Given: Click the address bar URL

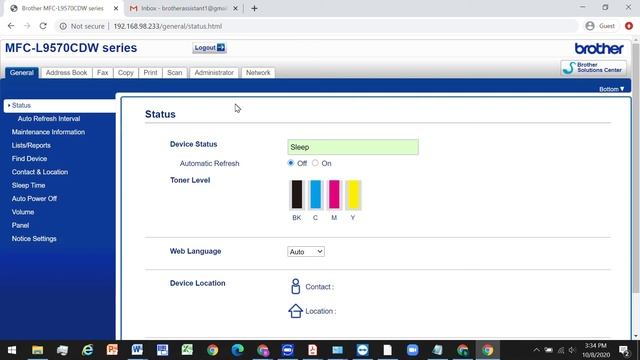Looking at the screenshot, I should (168, 26).
